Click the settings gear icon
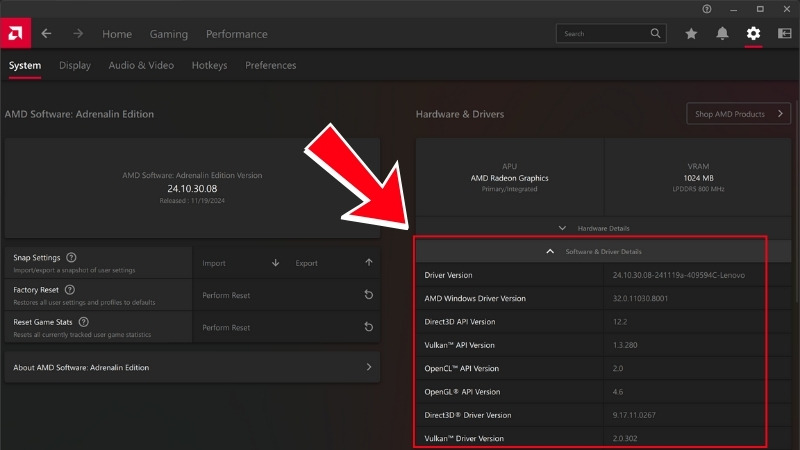This screenshot has width=800, height=450. 753,33
